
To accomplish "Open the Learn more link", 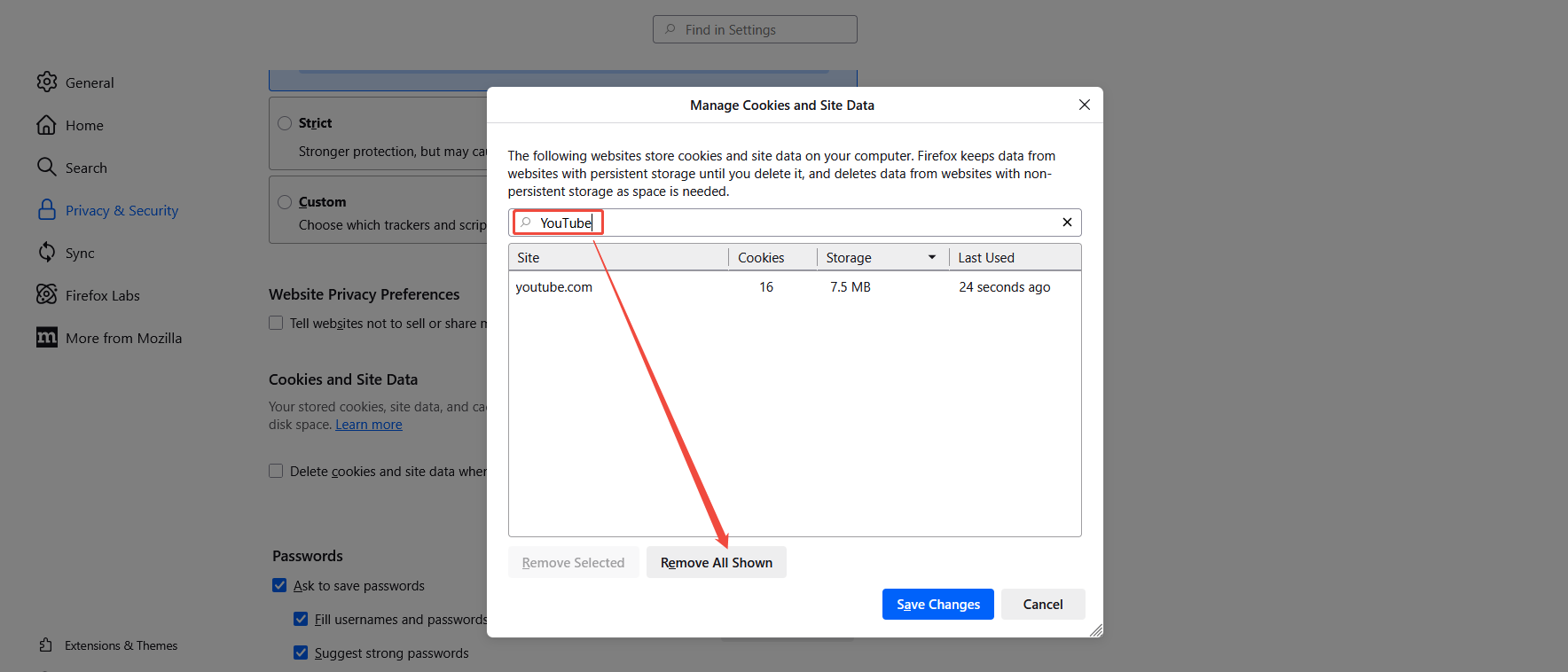I will (369, 425).
